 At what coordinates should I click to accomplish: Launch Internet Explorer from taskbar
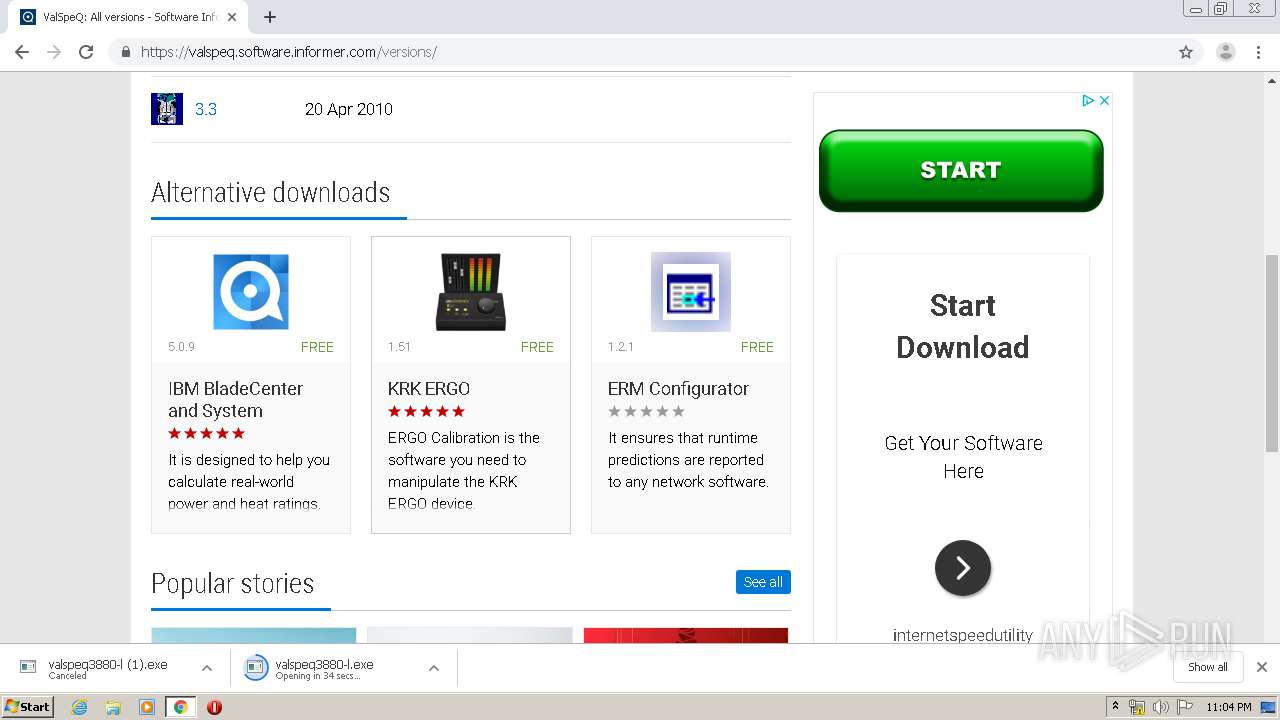click(79, 707)
